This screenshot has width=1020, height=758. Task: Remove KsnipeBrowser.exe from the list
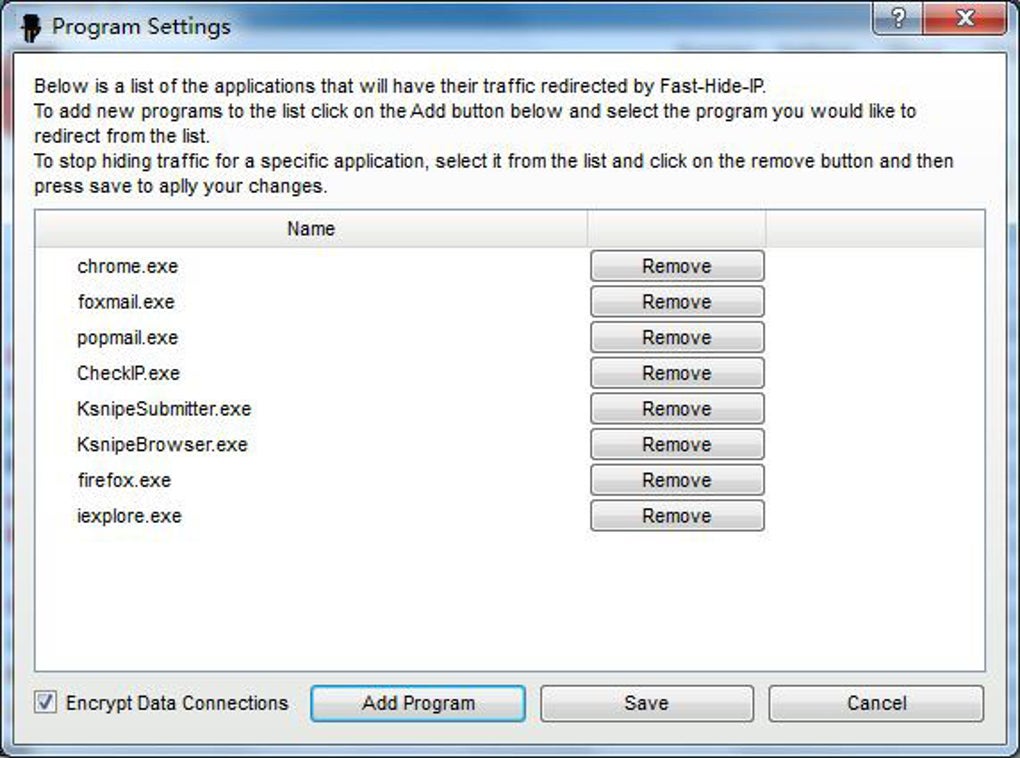[677, 444]
